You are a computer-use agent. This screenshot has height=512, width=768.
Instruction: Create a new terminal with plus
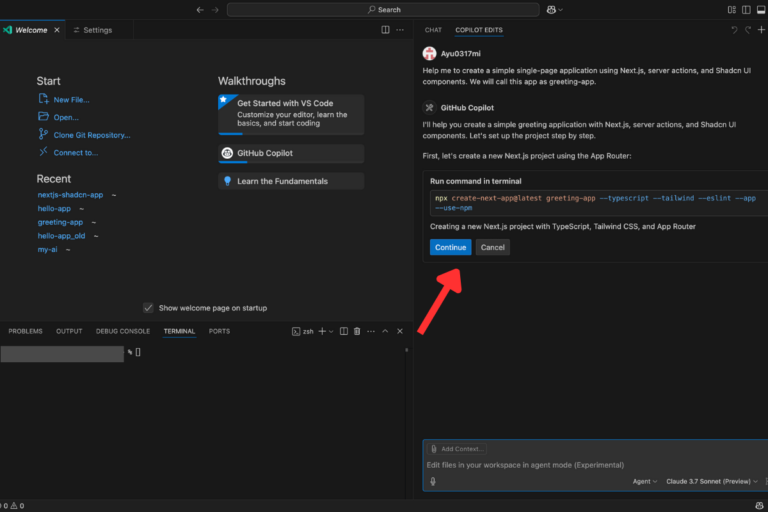[322, 331]
